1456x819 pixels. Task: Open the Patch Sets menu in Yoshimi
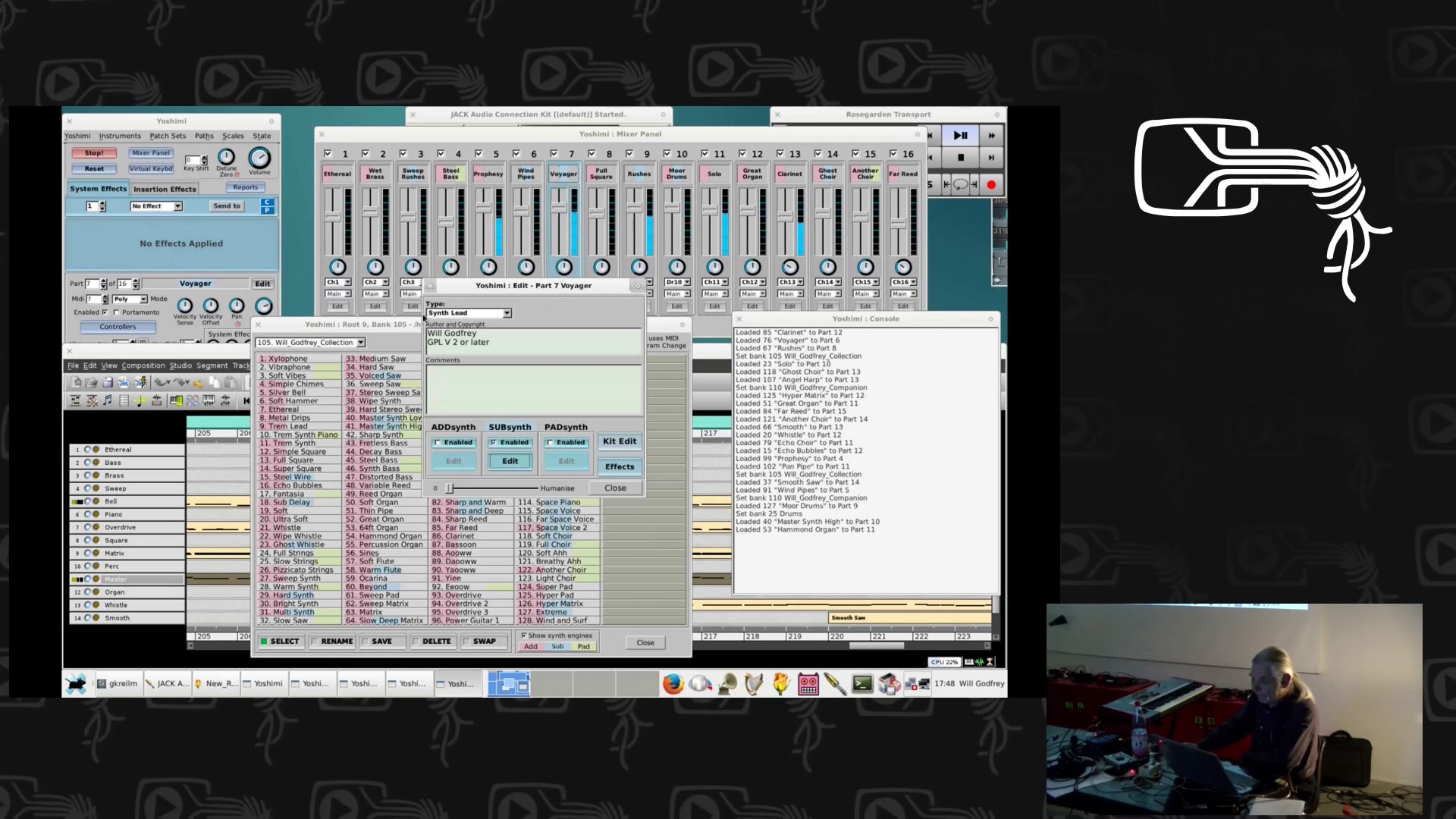point(168,136)
